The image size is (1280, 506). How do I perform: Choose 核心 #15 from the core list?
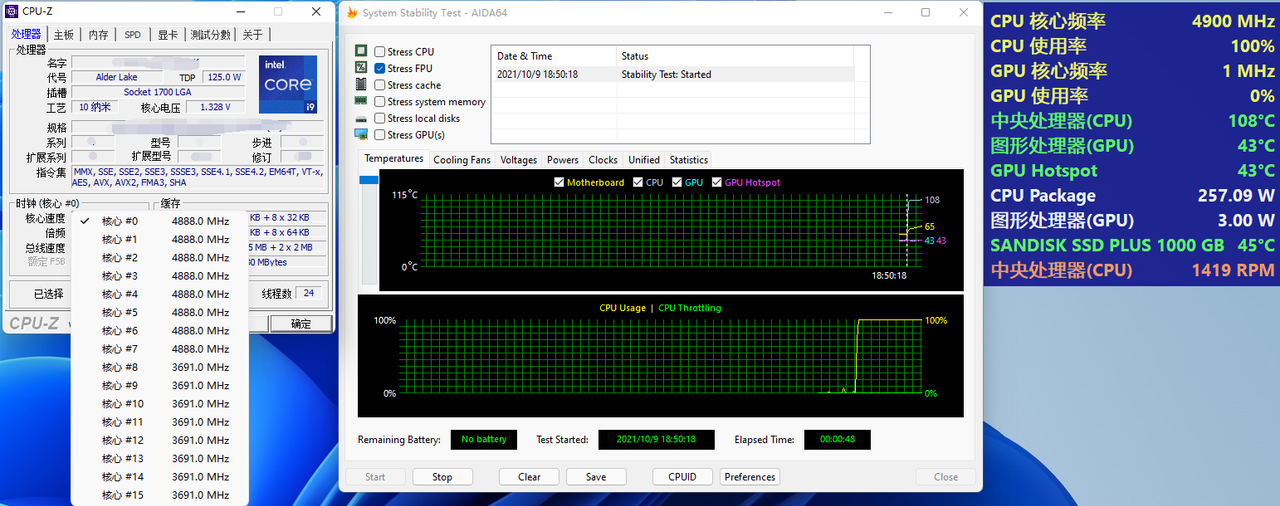(x=159, y=495)
